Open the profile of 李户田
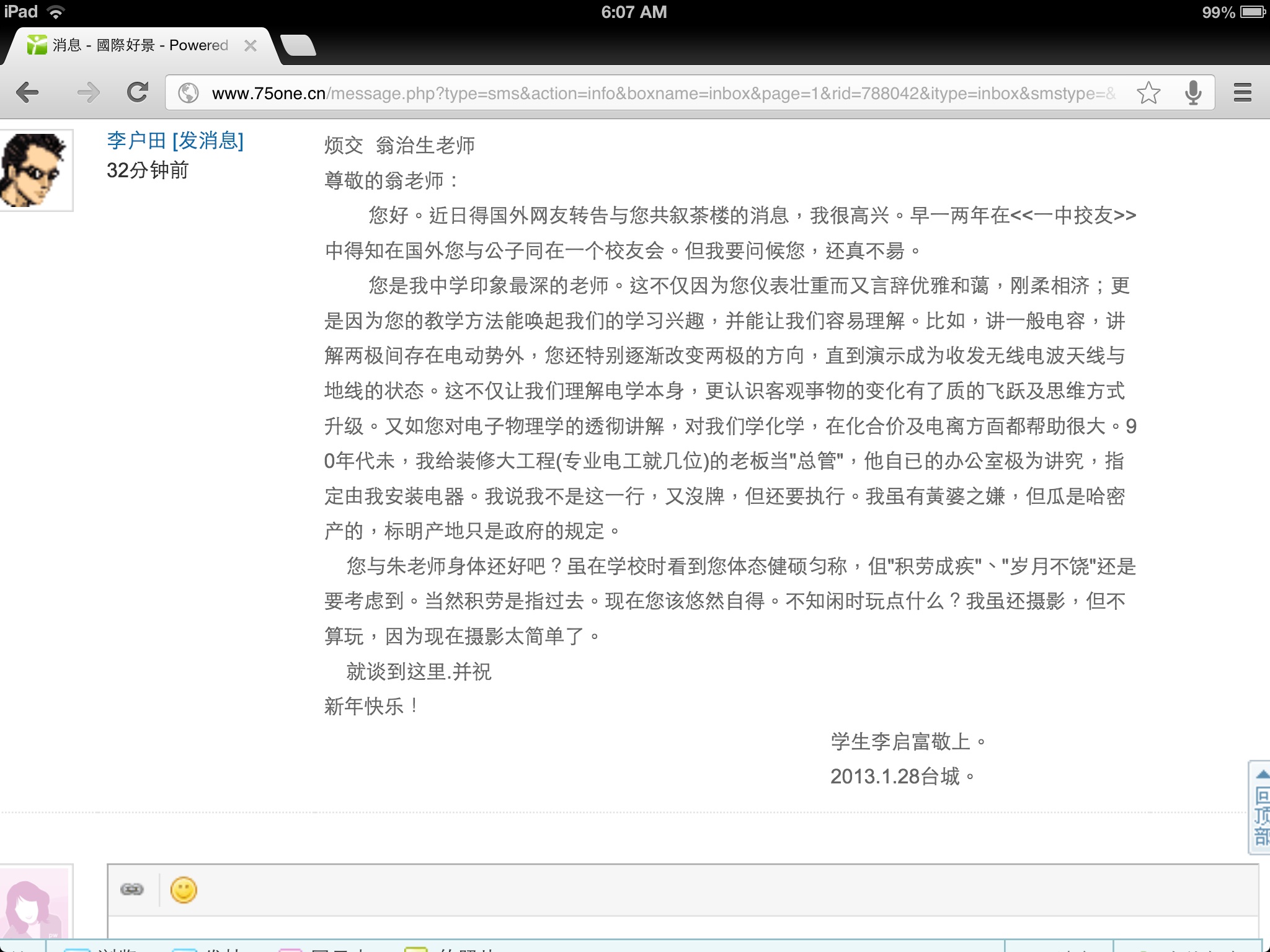Image resolution: width=1270 pixels, height=952 pixels. click(136, 141)
